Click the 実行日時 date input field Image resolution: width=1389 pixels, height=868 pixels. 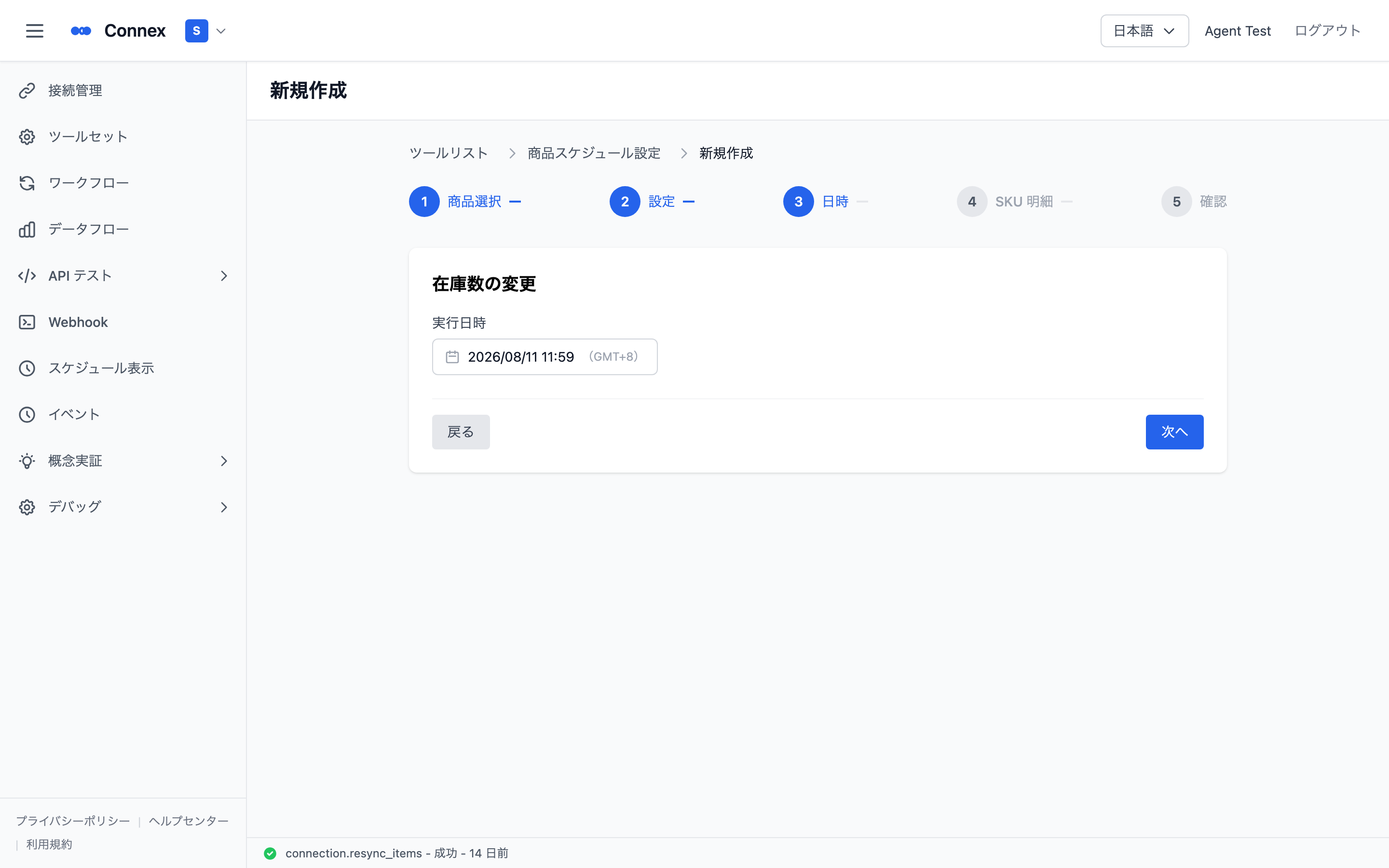(545, 357)
